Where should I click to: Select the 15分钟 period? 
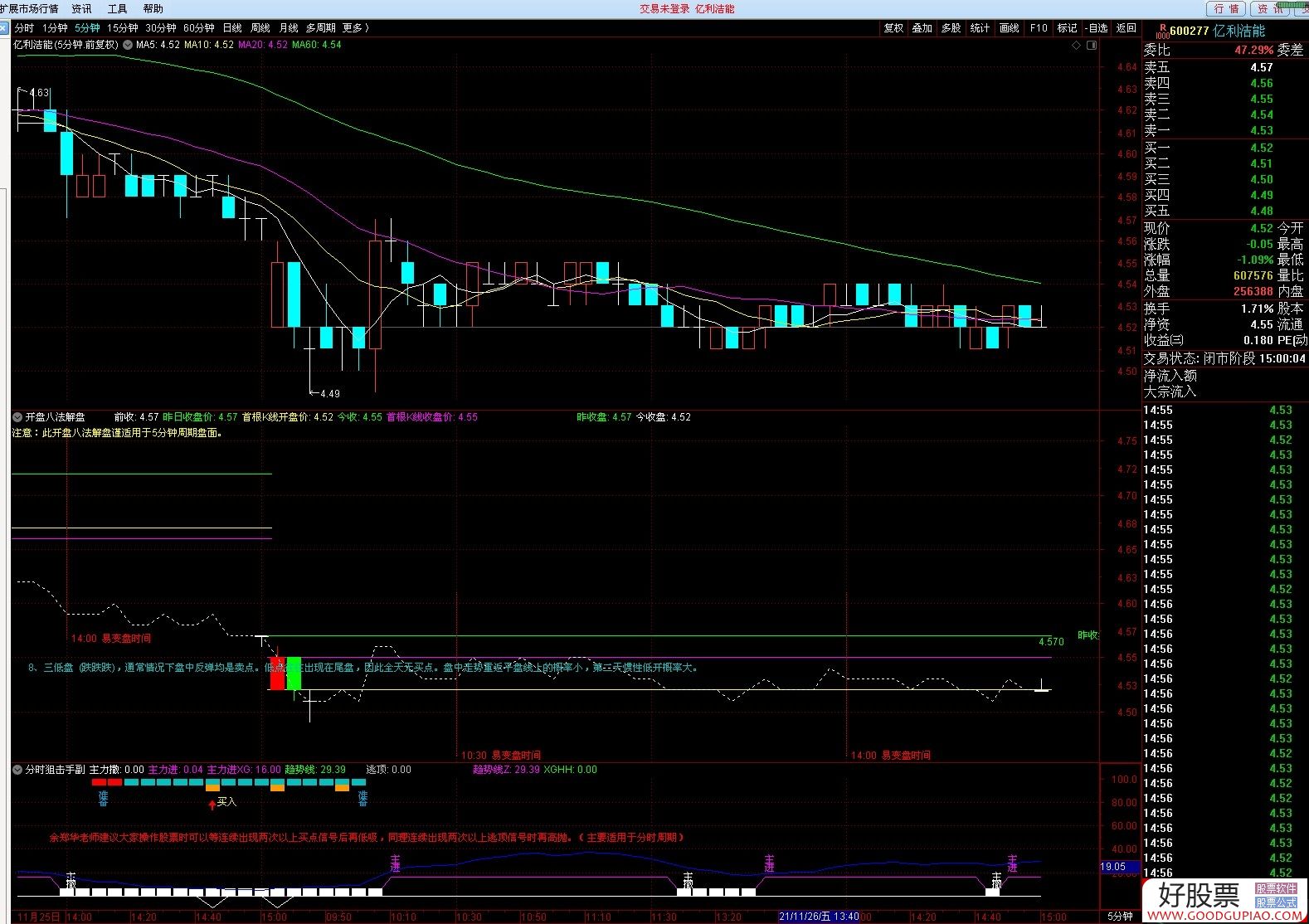(x=122, y=28)
